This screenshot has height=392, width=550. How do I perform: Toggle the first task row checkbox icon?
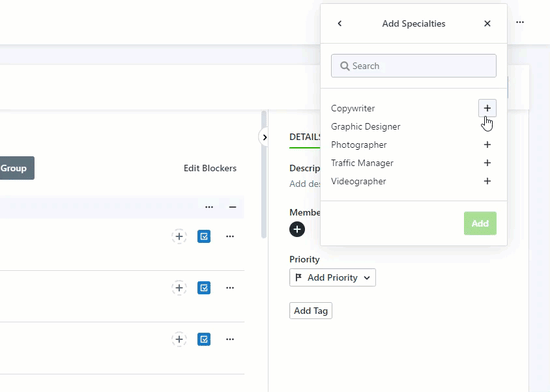coord(204,236)
